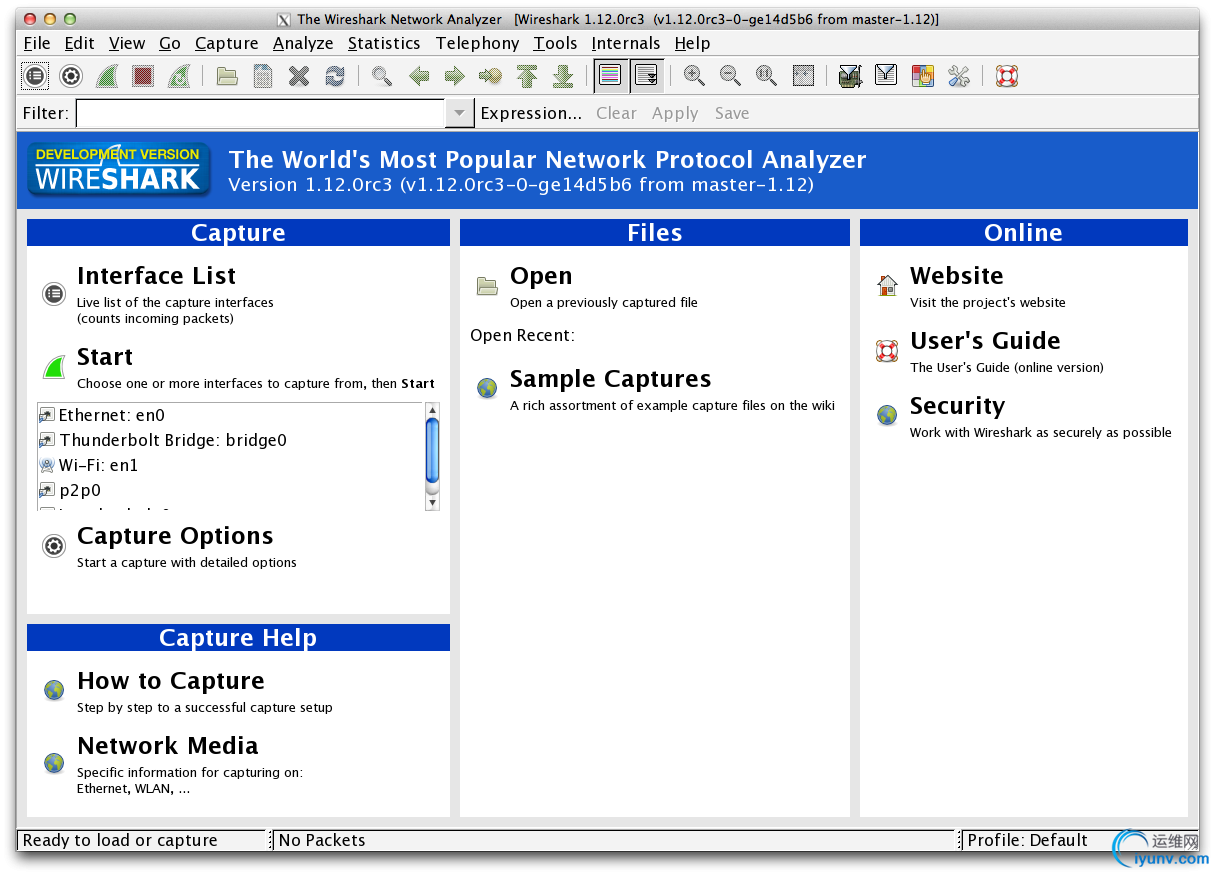The height and width of the screenshot is (875, 1215).
Task: Open the Sample Captures wiki link
Action: pyautogui.click(x=611, y=379)
